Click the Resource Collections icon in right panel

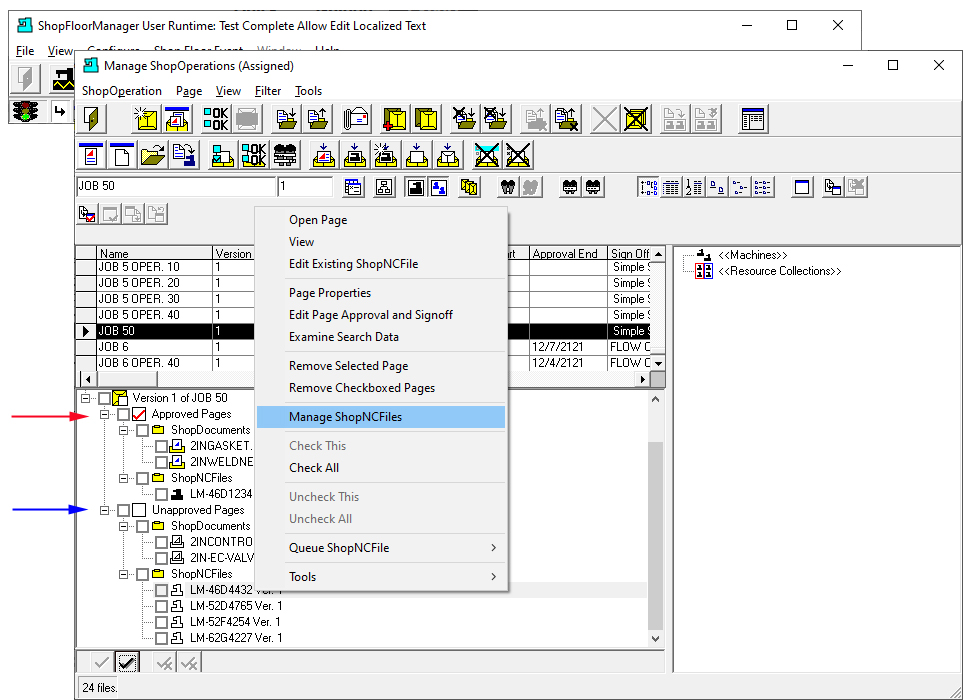coord(704,271)
